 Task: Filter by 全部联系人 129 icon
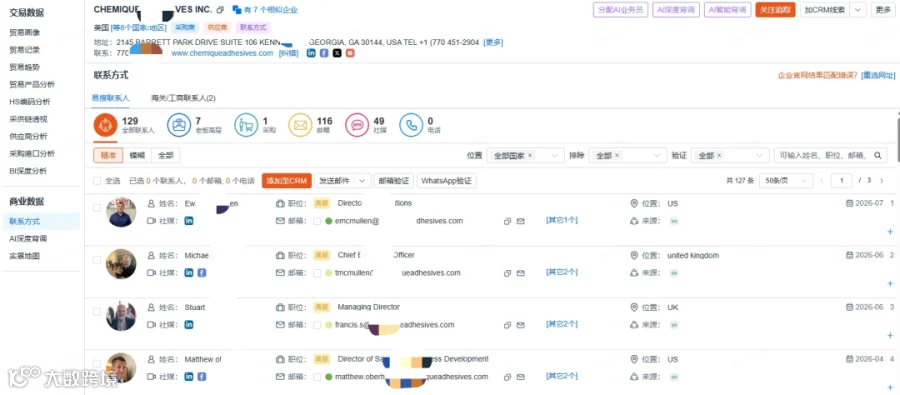point(106,125)
